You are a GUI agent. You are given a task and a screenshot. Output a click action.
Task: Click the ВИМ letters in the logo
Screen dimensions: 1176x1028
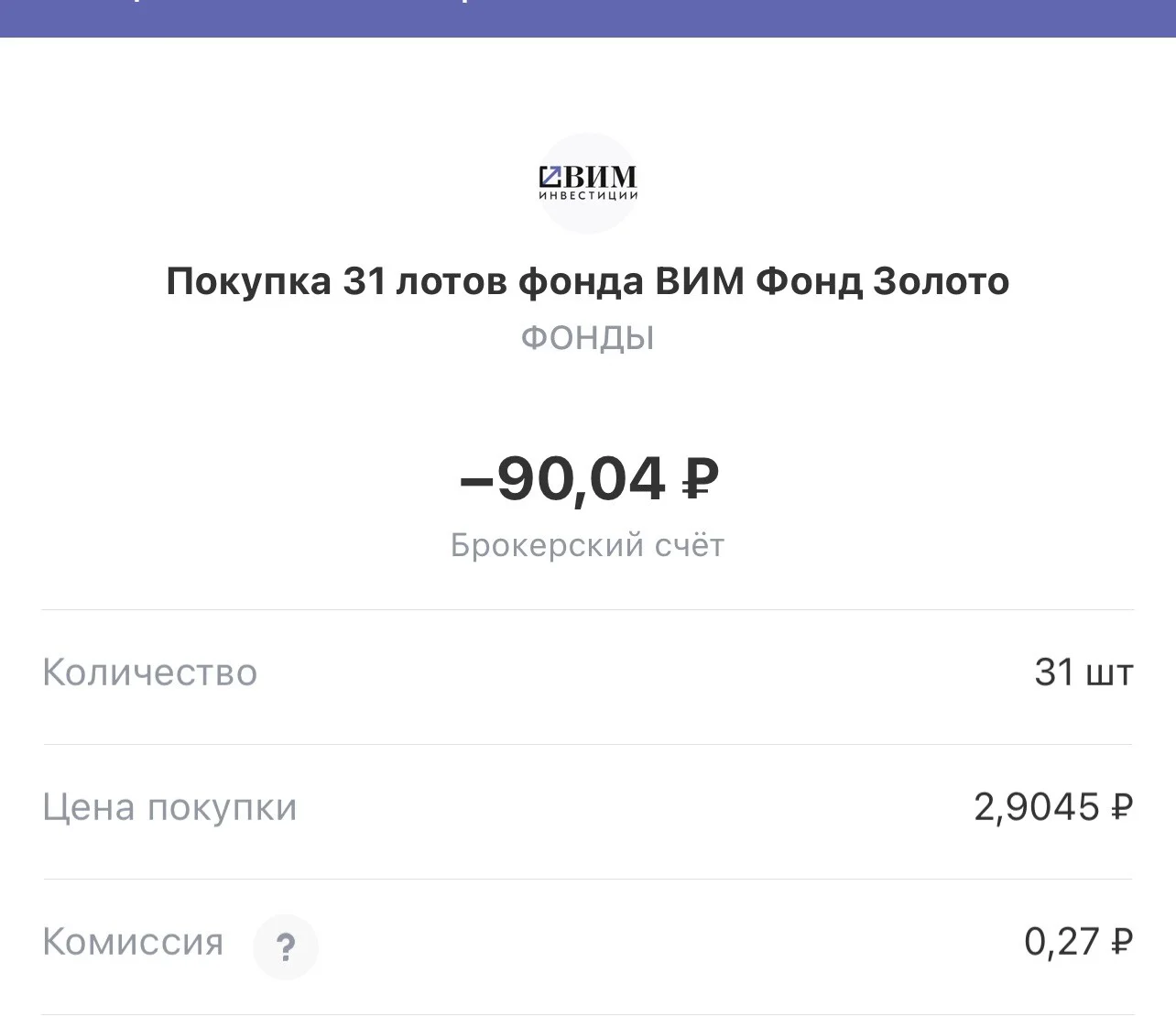pos(600,177)
